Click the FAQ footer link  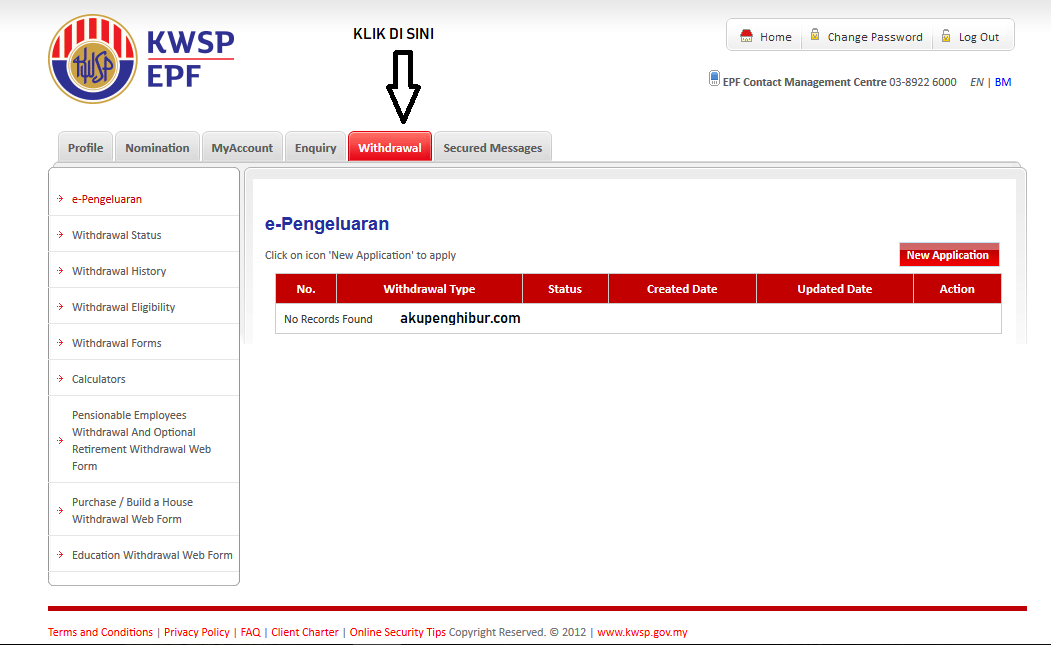pyautogui.click(x=250, y=632)
